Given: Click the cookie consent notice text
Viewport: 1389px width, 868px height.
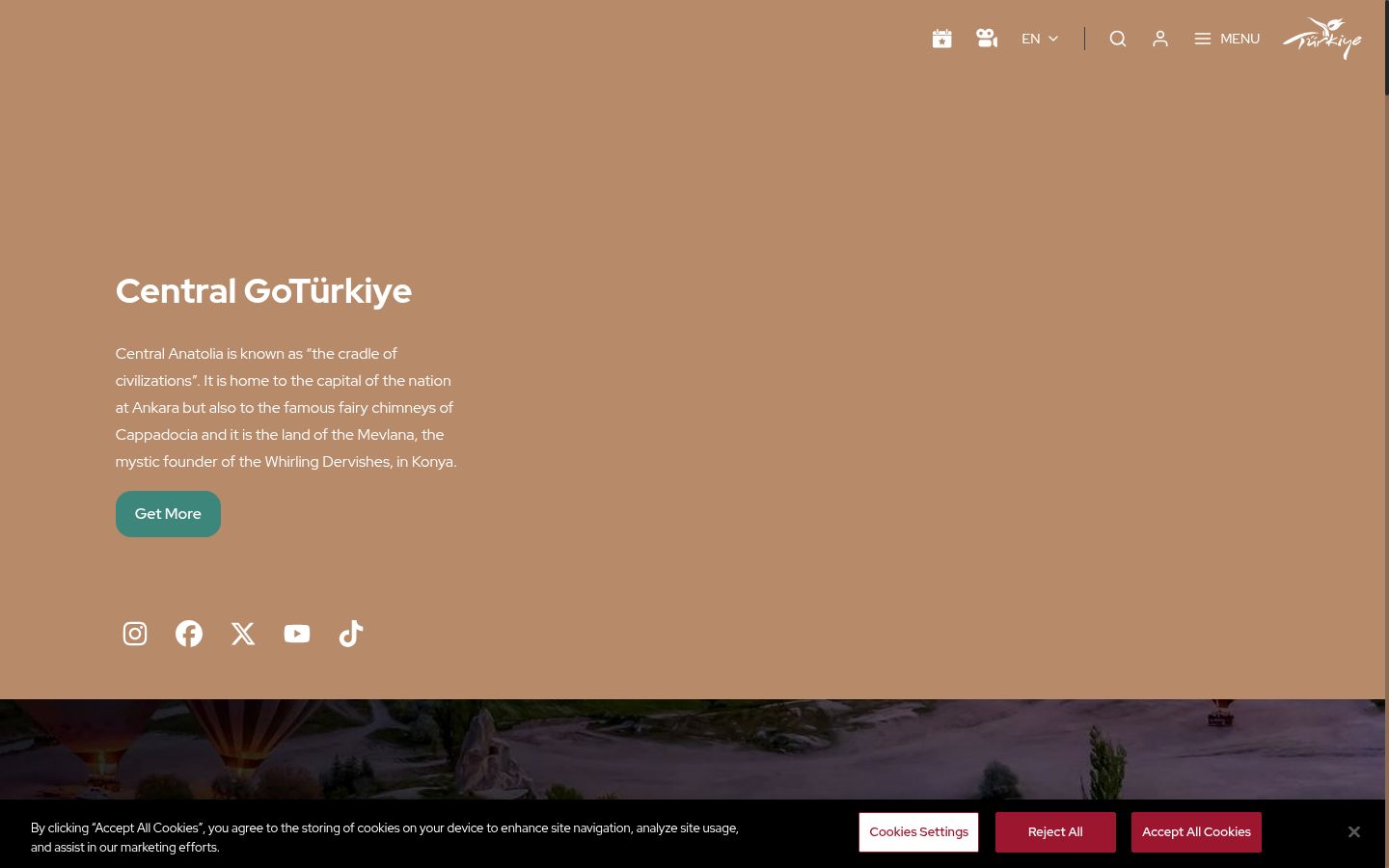Looking at the screenshot, I should click(x=385, y=837).
